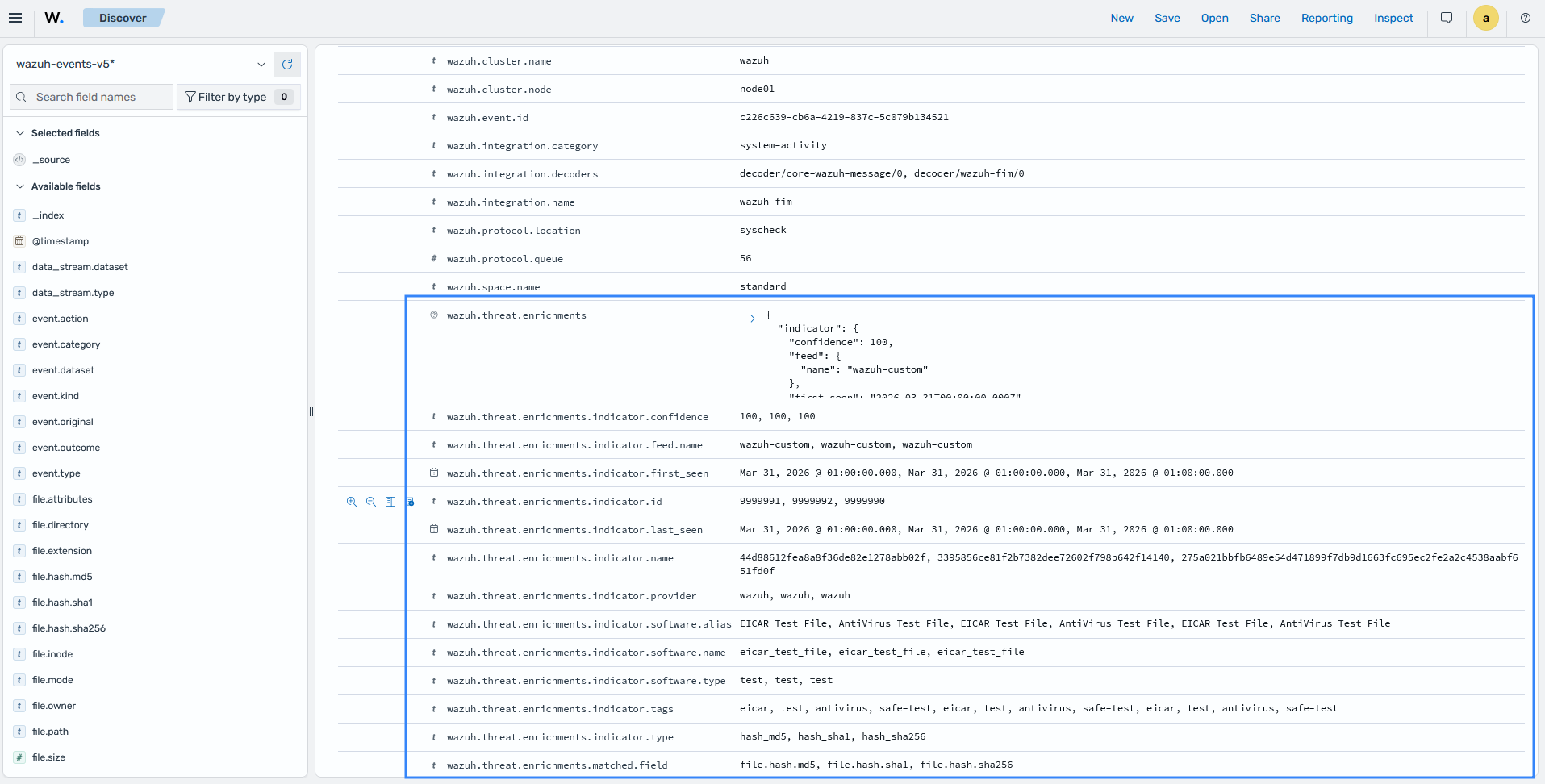Image resolution: width=1545 pixels, height=784 pixels.
Task: Click first_seen row calendar type icon
Action: click(x=434, y=473)
